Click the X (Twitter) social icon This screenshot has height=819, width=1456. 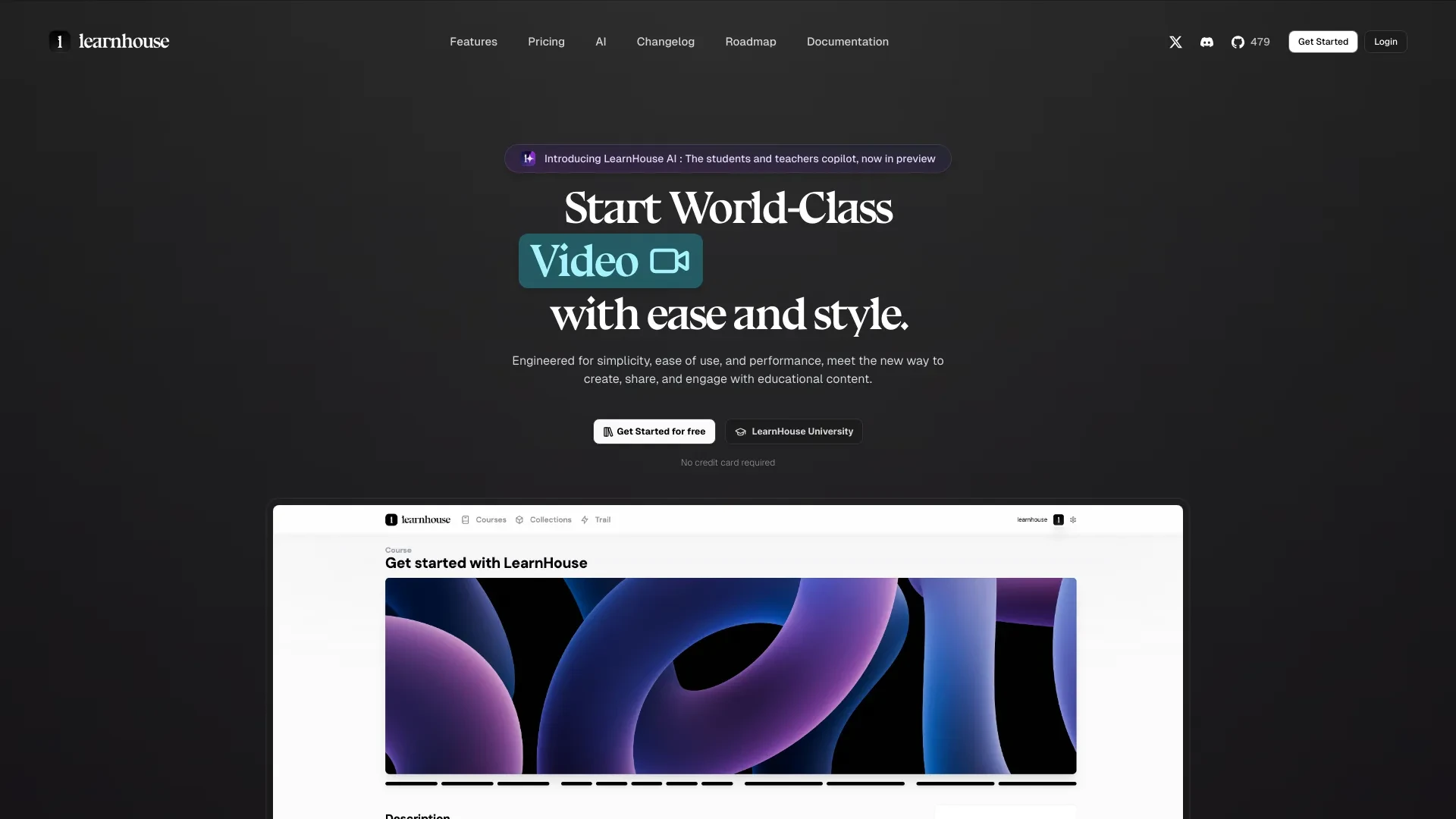point(1175,41)
